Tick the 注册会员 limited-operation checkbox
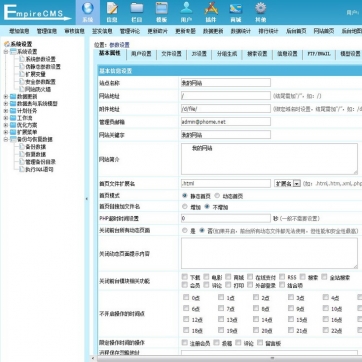 [x=185, y=342]
